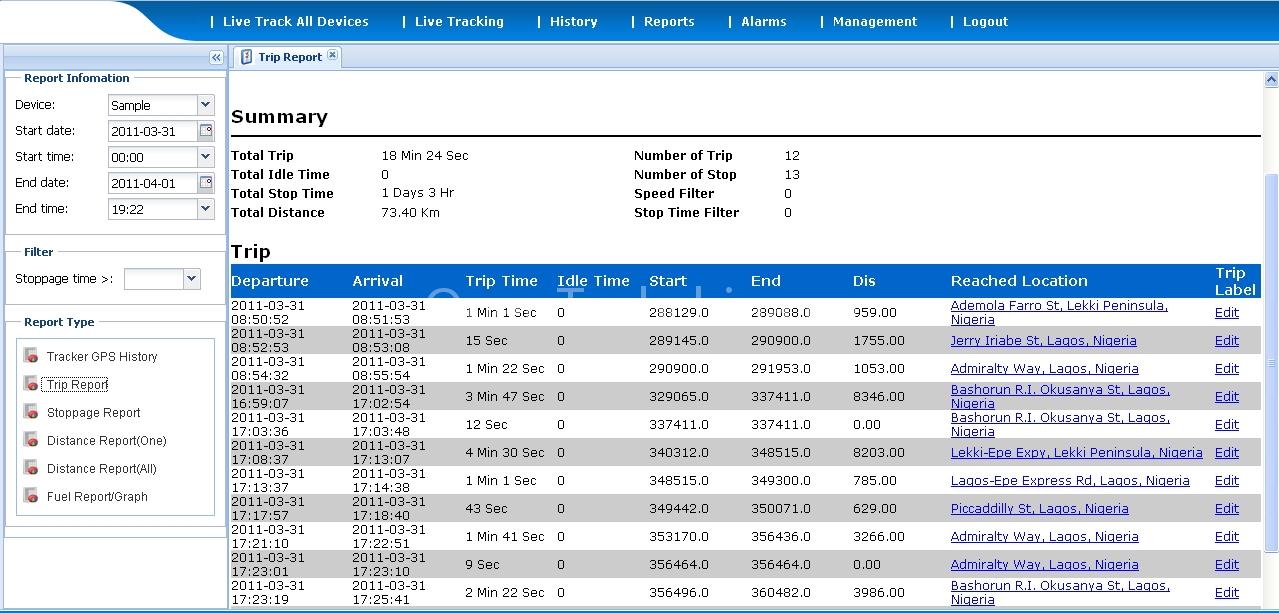
Task: Switch to the Trip Report tab
Action: 289,57
